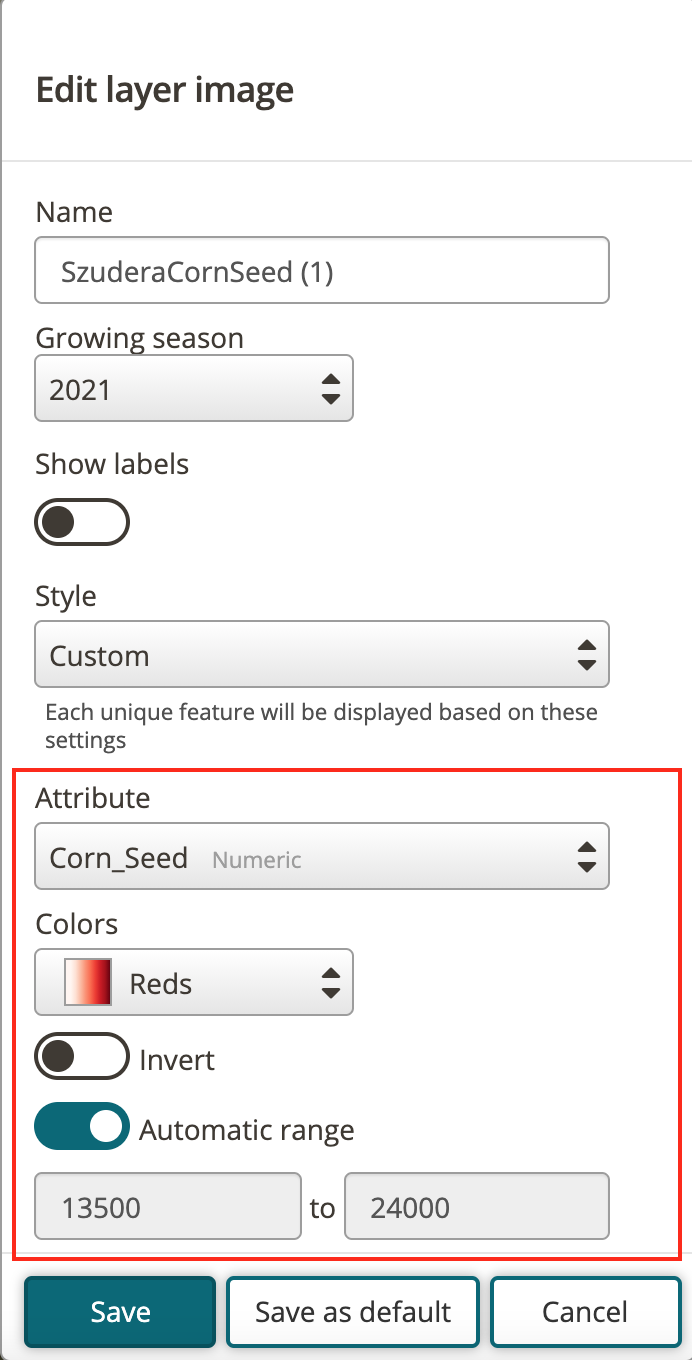This screenshot has height=1360, width=692.
Task: Click the Reds gradient color swatch
Action: 86,982
